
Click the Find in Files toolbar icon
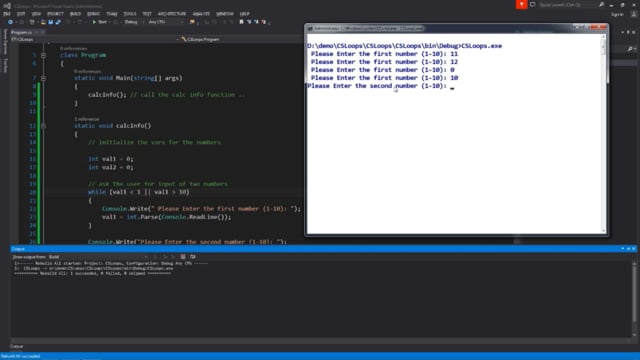(x=192, y=22)
